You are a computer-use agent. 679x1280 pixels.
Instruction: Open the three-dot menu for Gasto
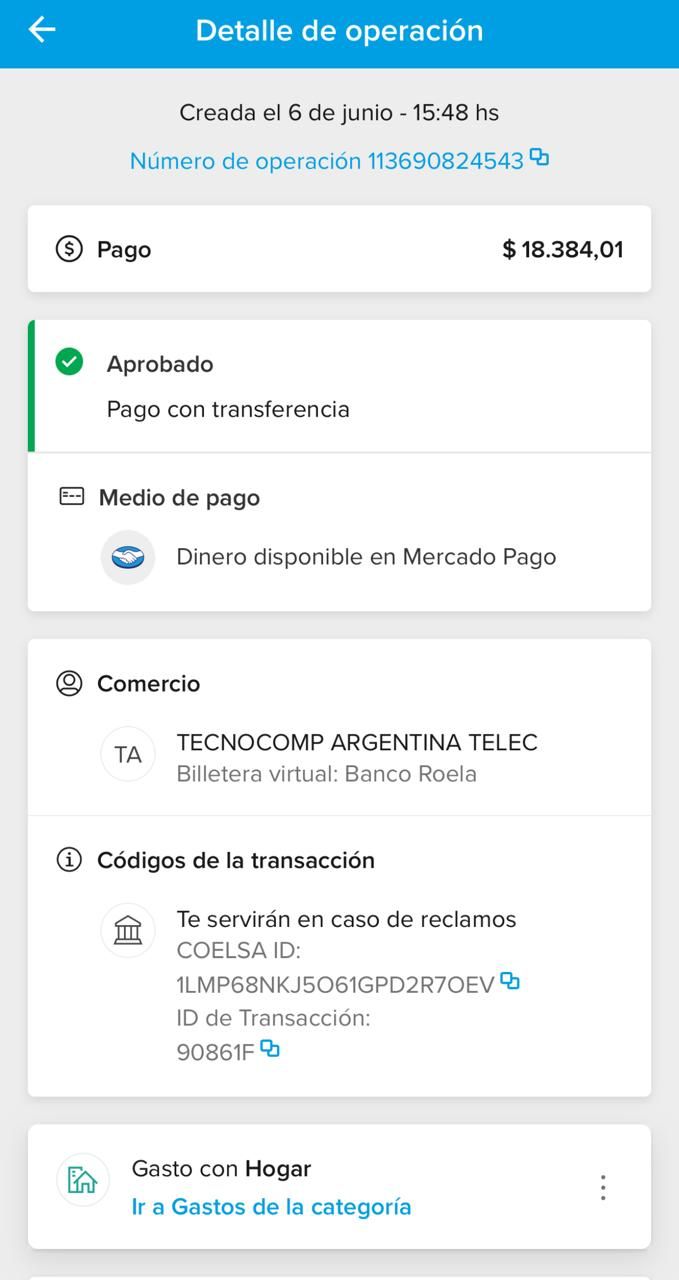point(603,1187)
